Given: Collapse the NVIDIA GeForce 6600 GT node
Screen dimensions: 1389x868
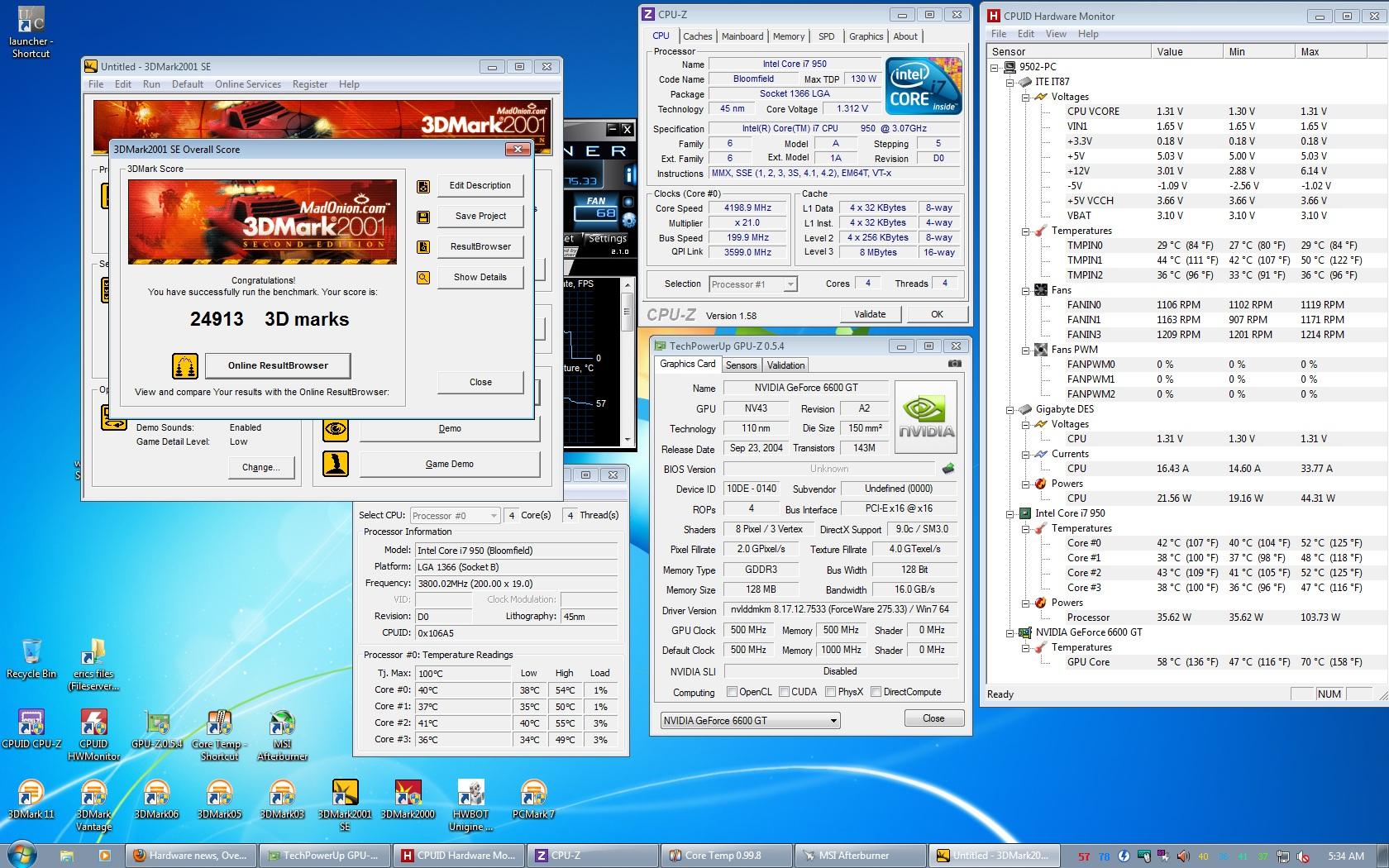Looking at the screenshot, I should click(x=1010, y=632).
